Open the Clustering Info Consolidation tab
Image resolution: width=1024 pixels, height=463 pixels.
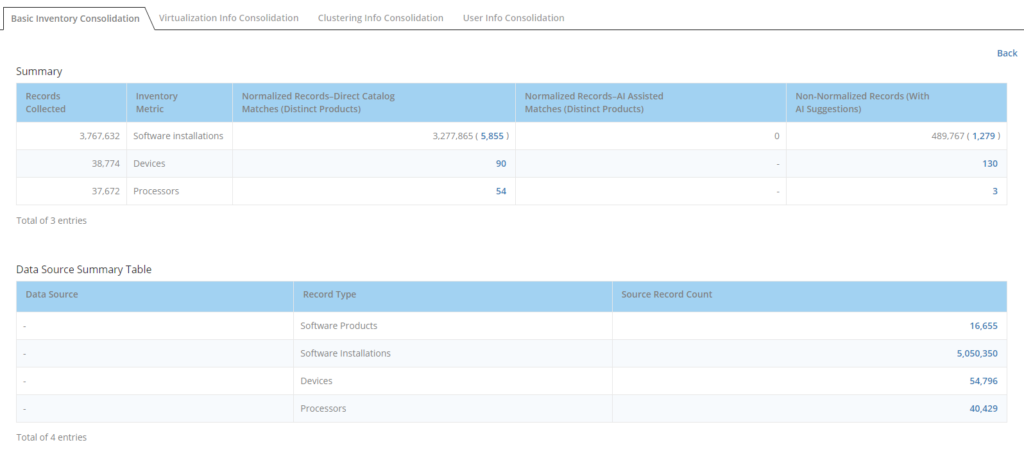tap(380, 18)
